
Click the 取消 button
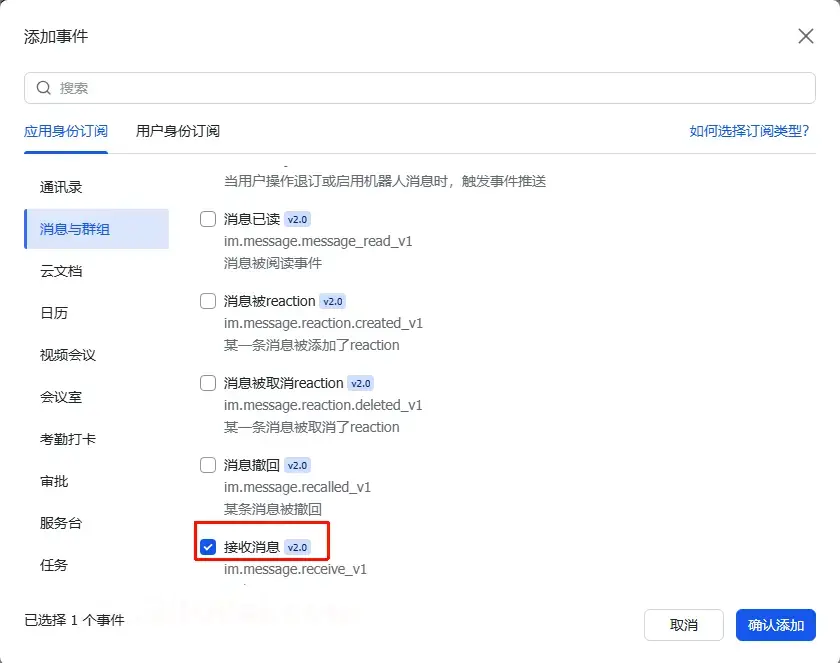(684, 625)
